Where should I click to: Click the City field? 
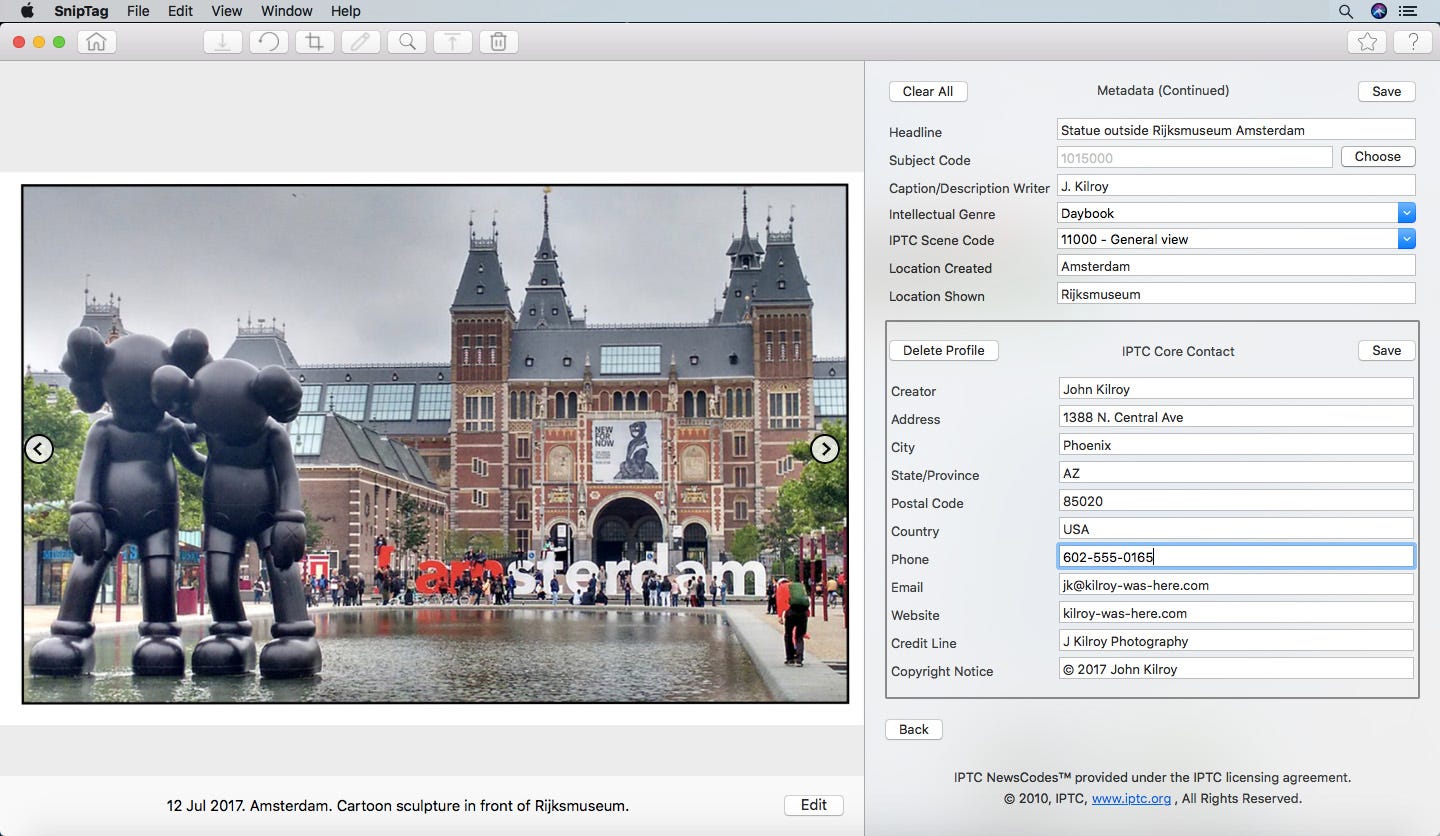[1236, 444]
